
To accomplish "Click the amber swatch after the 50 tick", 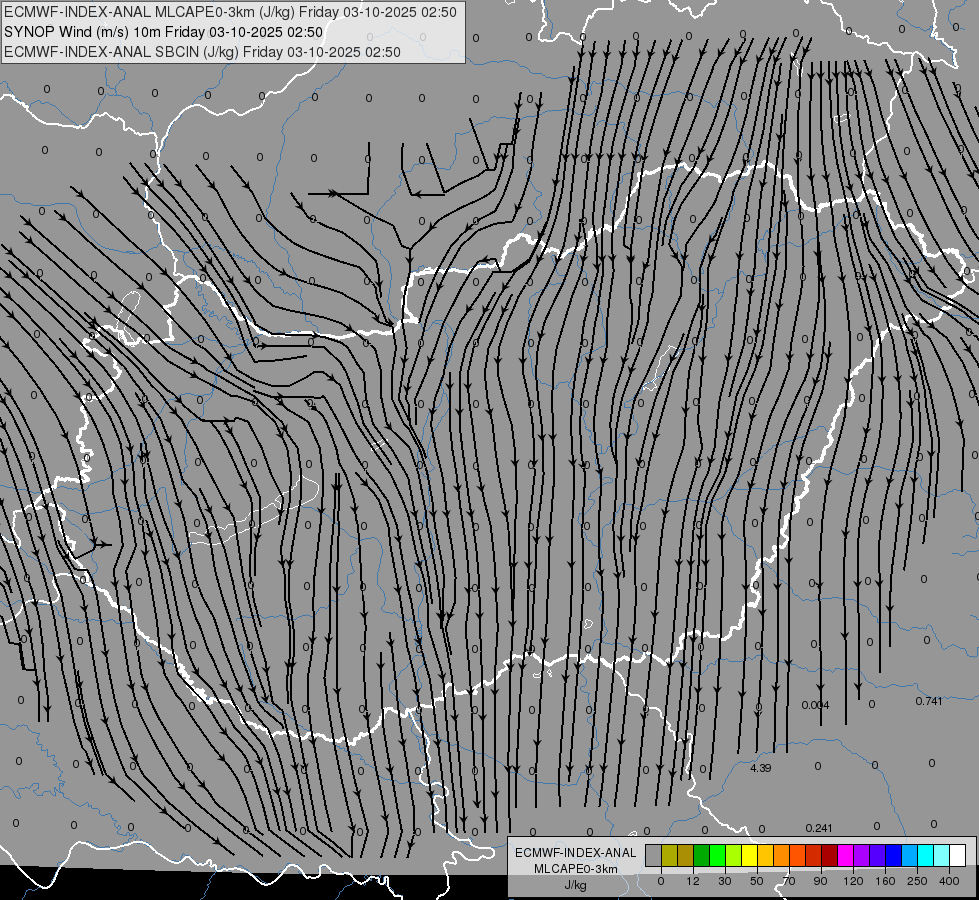I will pos(765,855).
